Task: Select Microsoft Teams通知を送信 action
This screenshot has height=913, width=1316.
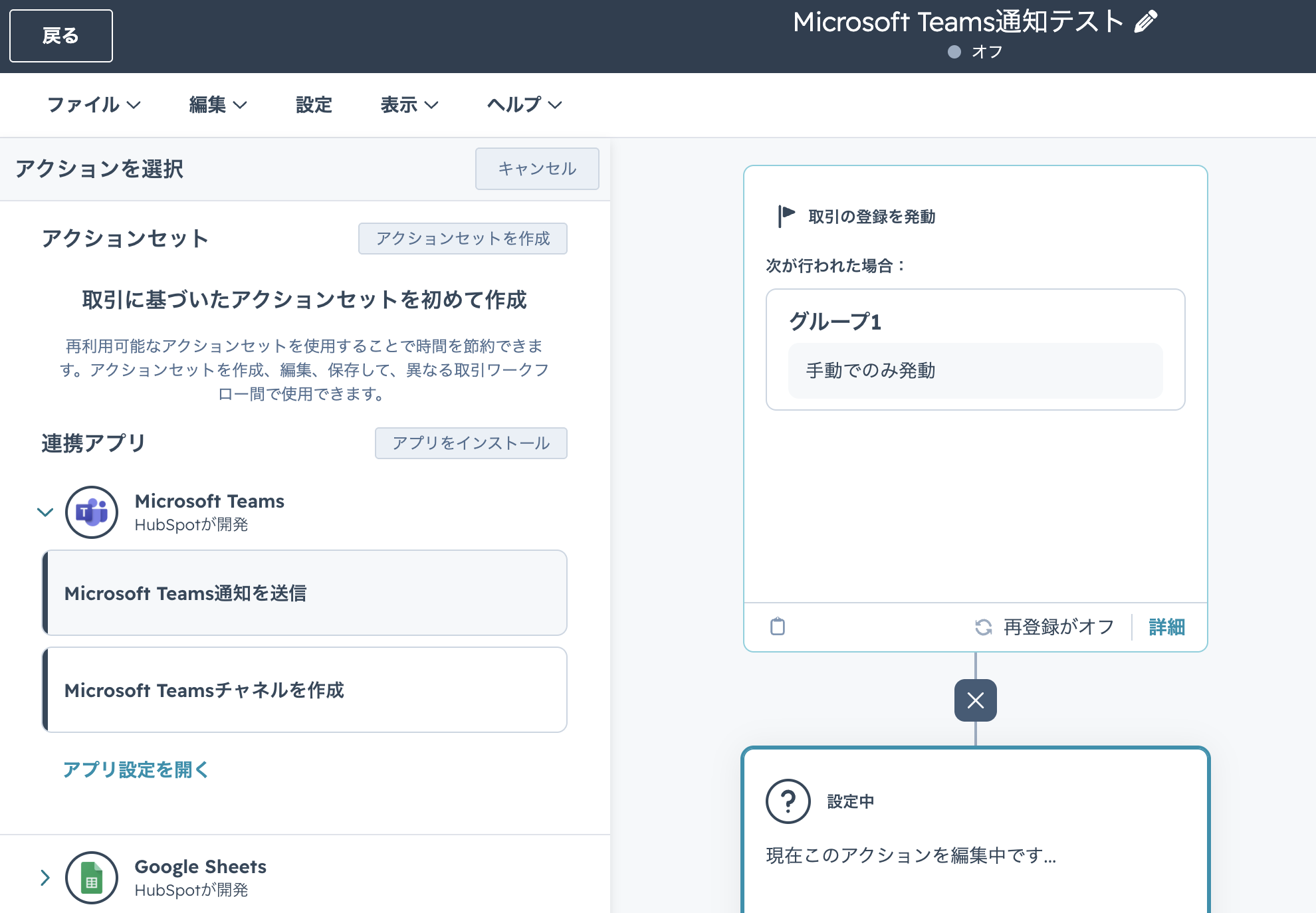Action: 304,593
